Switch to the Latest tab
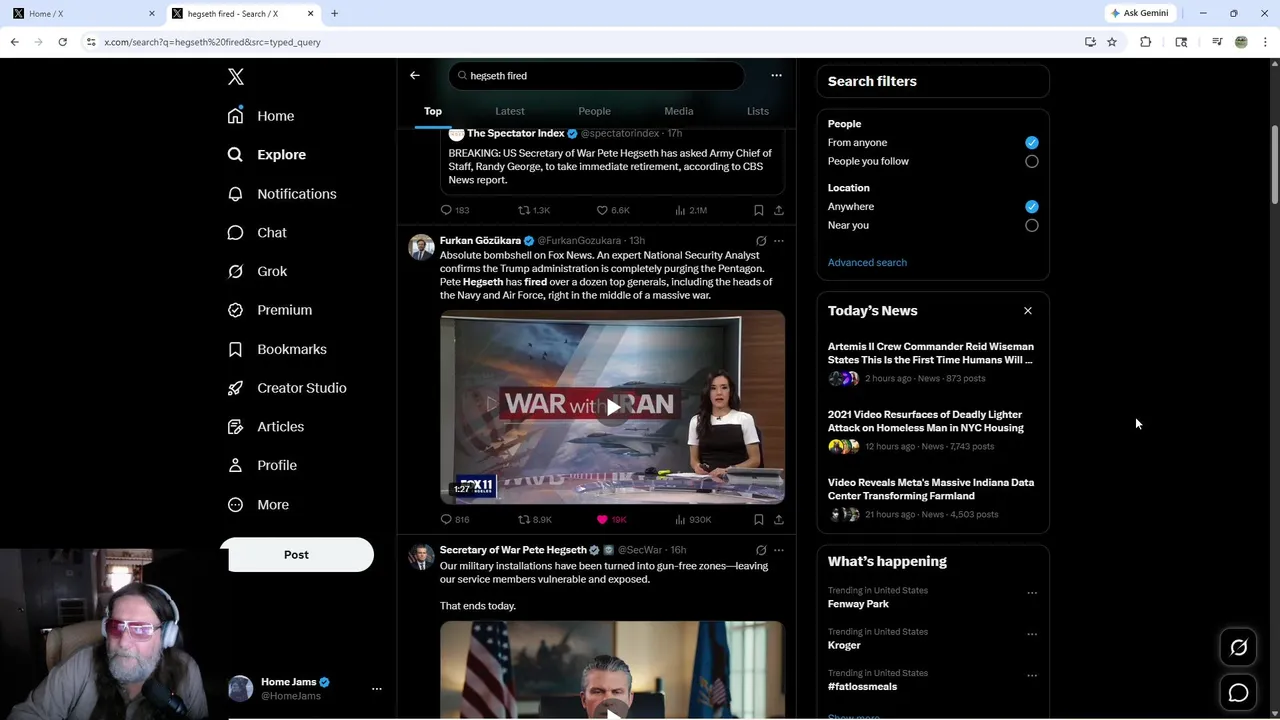The width and height of the screenshot is (1280, 720). click(x=510, y=111)
